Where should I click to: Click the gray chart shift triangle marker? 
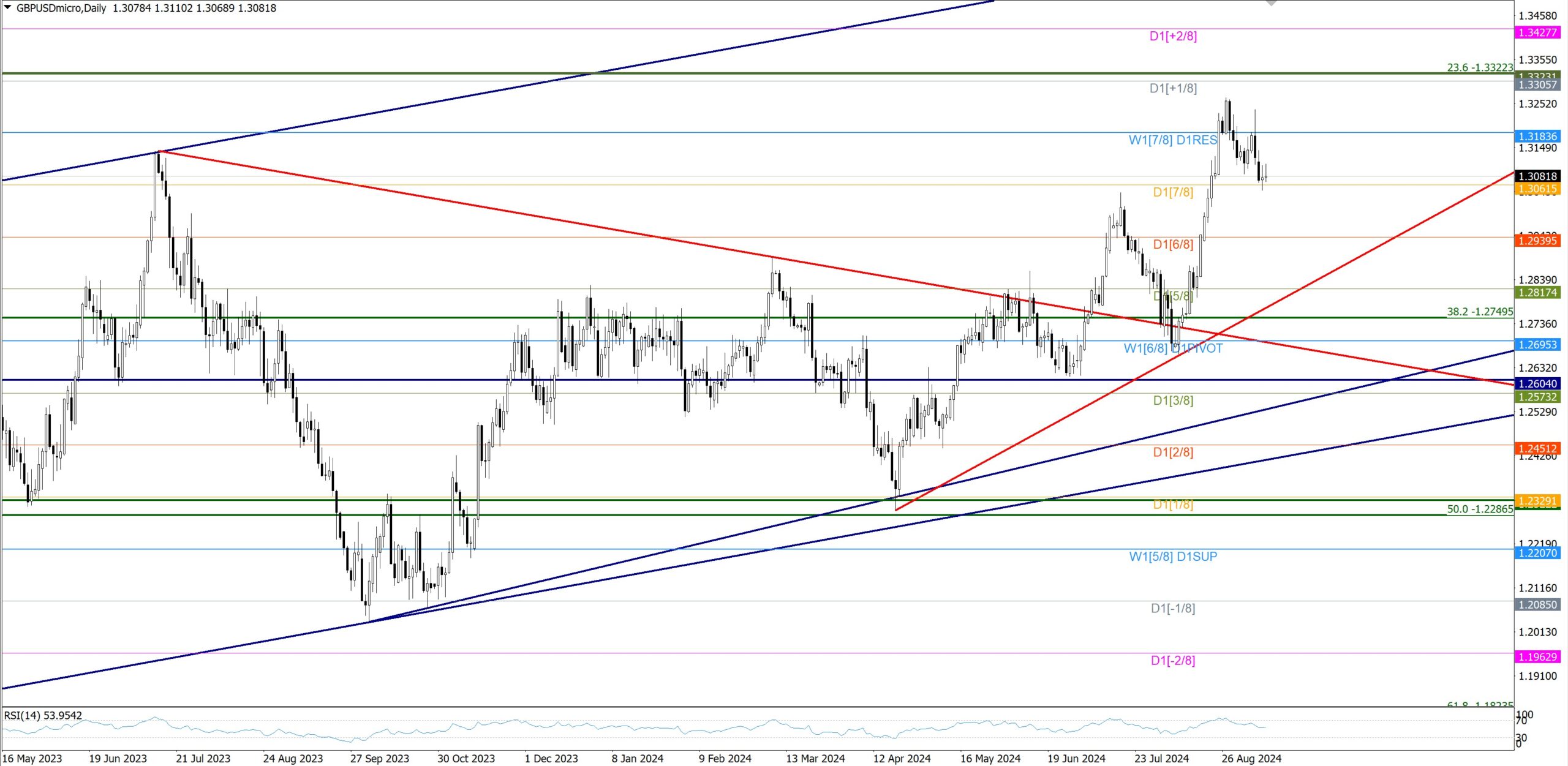click(1272, 3)
